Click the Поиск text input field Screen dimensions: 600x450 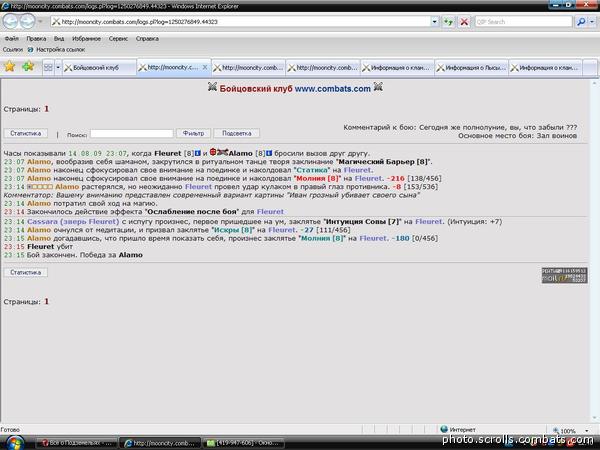pos(132,134)
